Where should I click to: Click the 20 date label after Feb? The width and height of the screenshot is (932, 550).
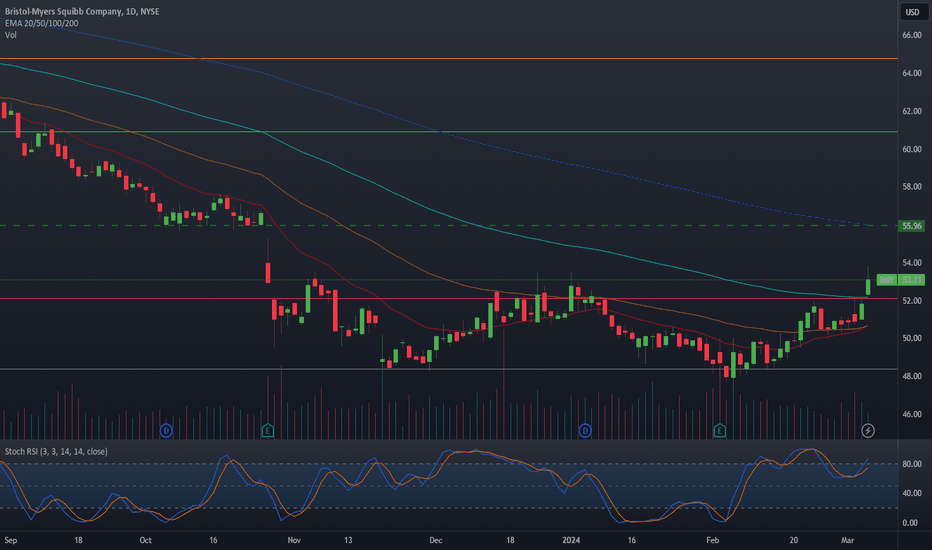(794, 540)
